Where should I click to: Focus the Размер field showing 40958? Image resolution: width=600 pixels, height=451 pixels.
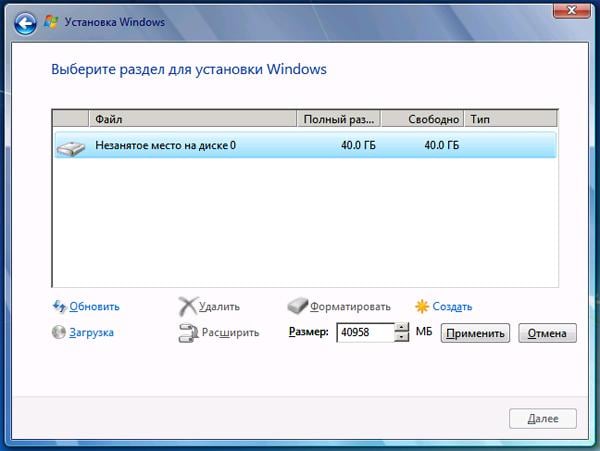coord(365,332)
